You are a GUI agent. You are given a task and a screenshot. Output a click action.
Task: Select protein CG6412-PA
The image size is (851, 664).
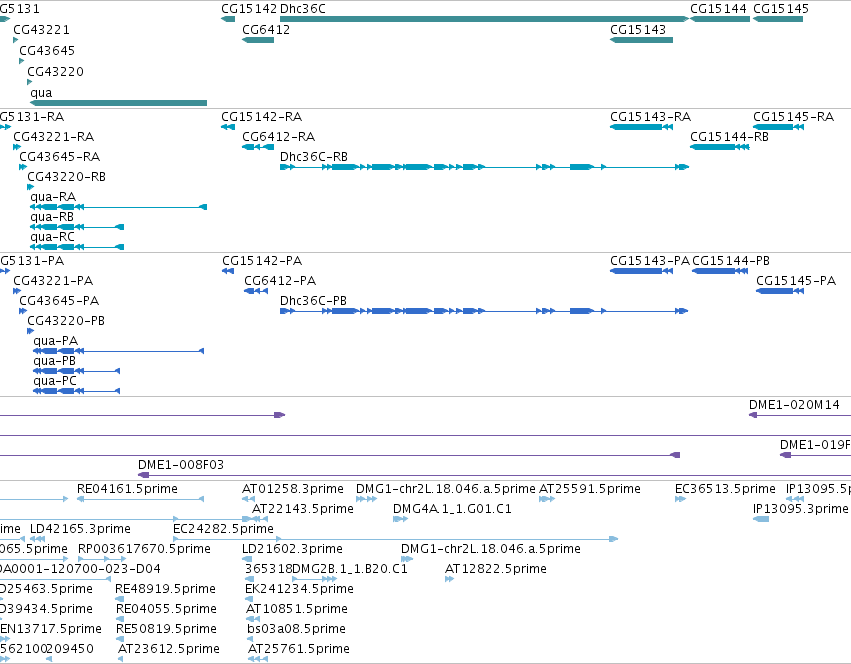[x=280, y=281]
